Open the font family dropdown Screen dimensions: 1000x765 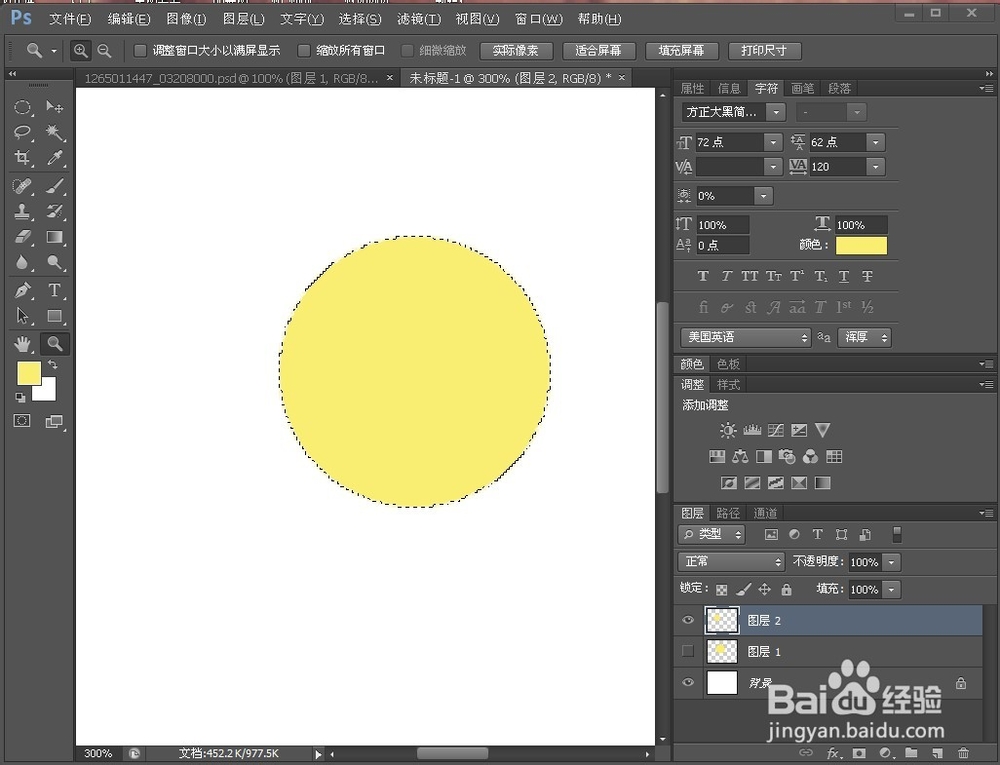coord(776,112)
